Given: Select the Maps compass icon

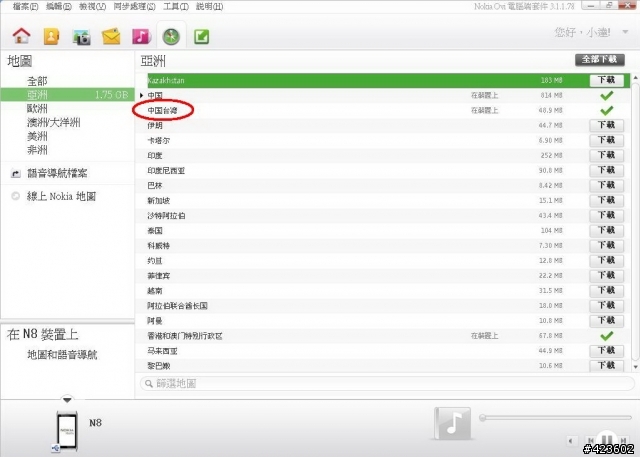Looking at the screenshot, I should [171, 37].
